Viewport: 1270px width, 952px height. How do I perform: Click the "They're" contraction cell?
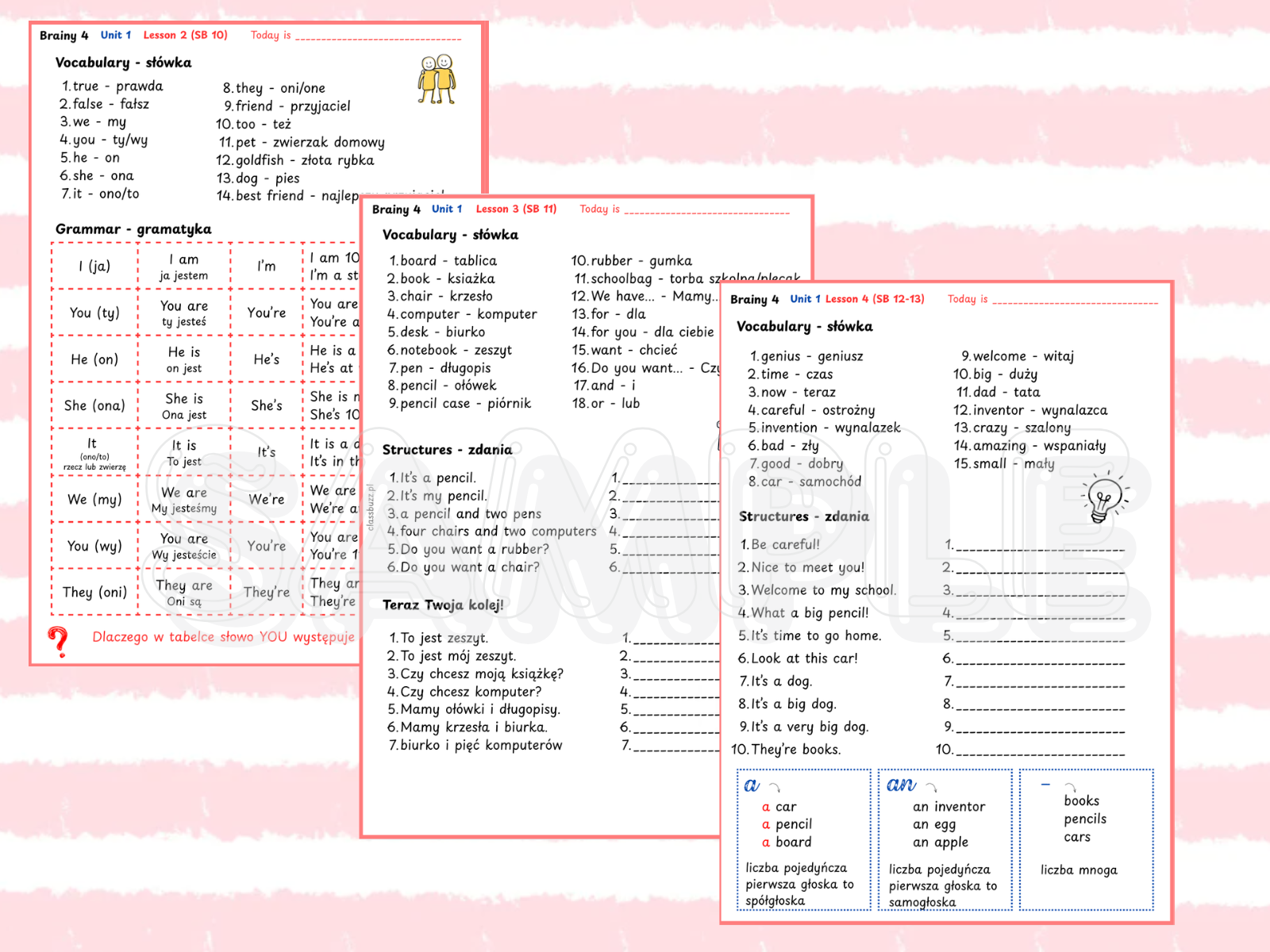[267, 592]
